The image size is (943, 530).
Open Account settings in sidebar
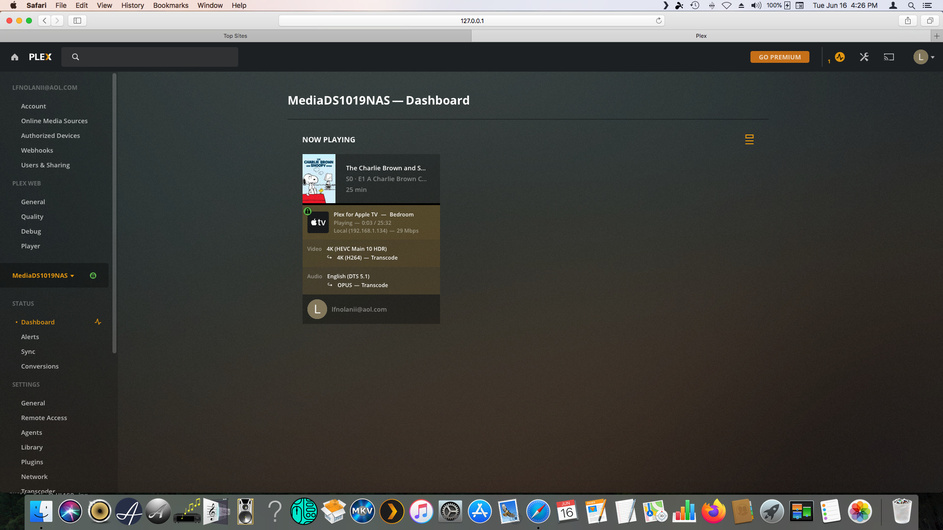pos(33,106)
